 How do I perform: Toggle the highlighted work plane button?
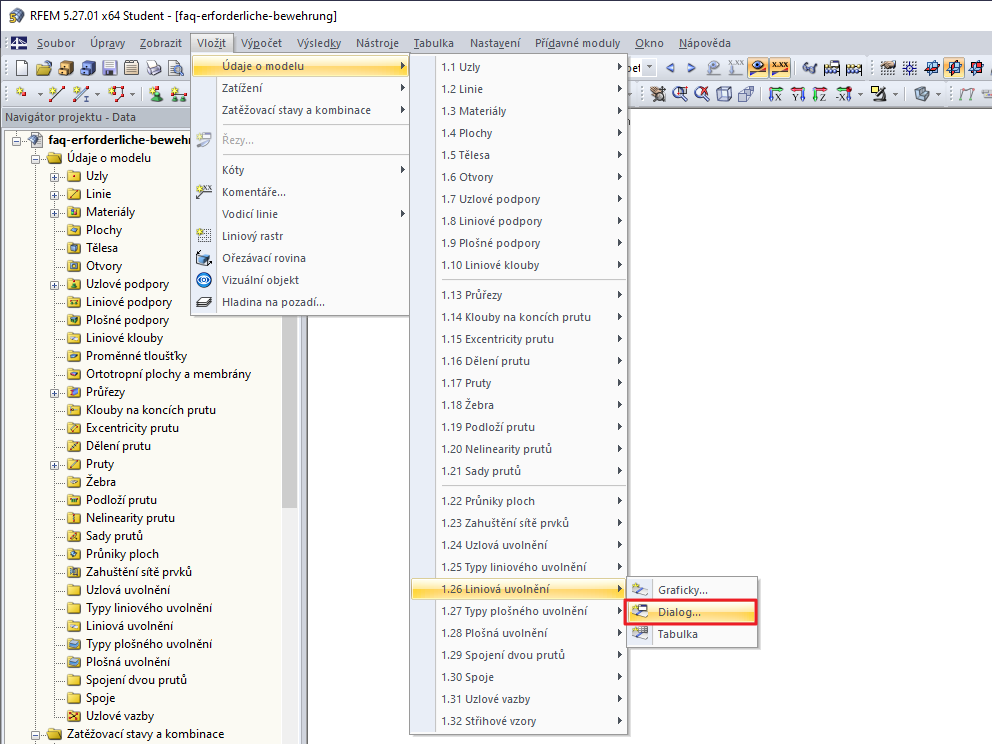click(x=955, y=67)
